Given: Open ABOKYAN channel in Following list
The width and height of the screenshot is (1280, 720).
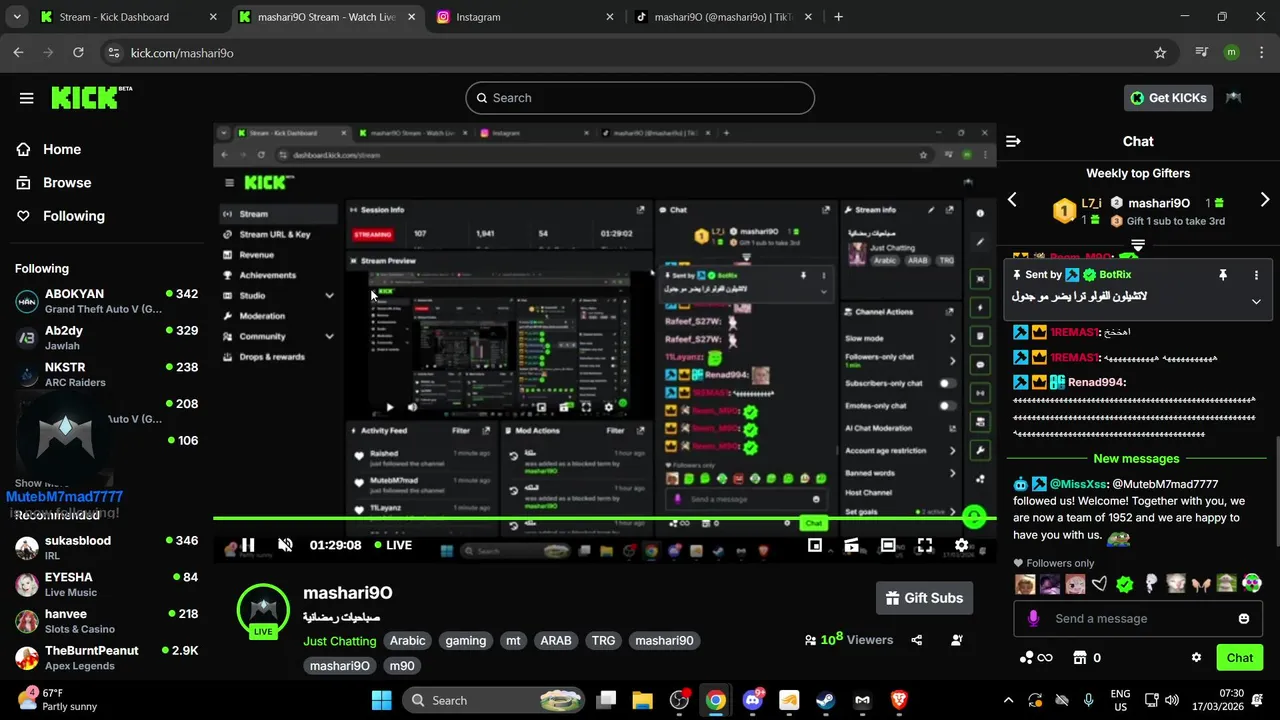Looking at the screenshot, I should pyautogui.click(x=106, y=301).
